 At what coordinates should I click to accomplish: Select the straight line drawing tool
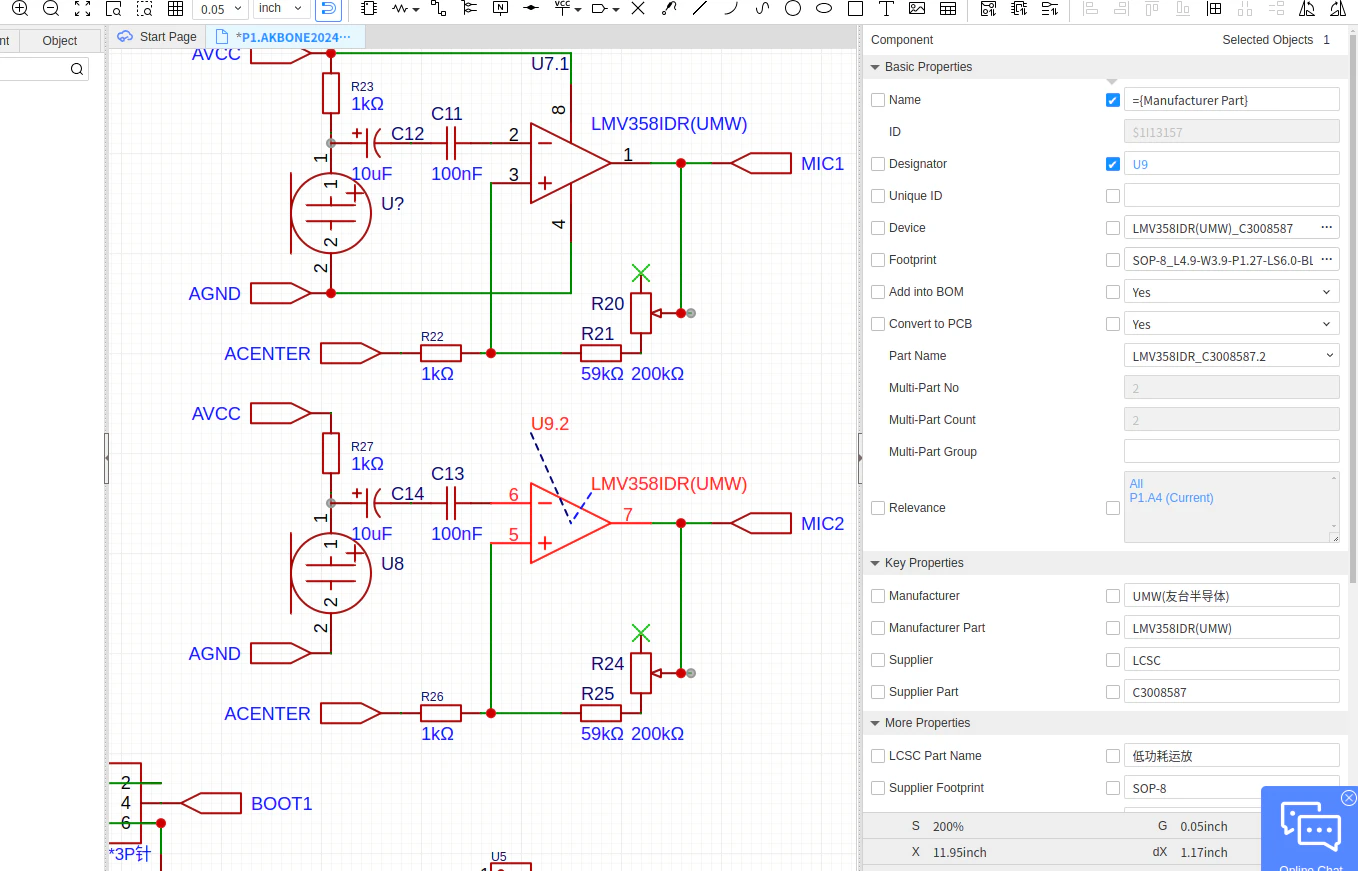click(700, 9)
